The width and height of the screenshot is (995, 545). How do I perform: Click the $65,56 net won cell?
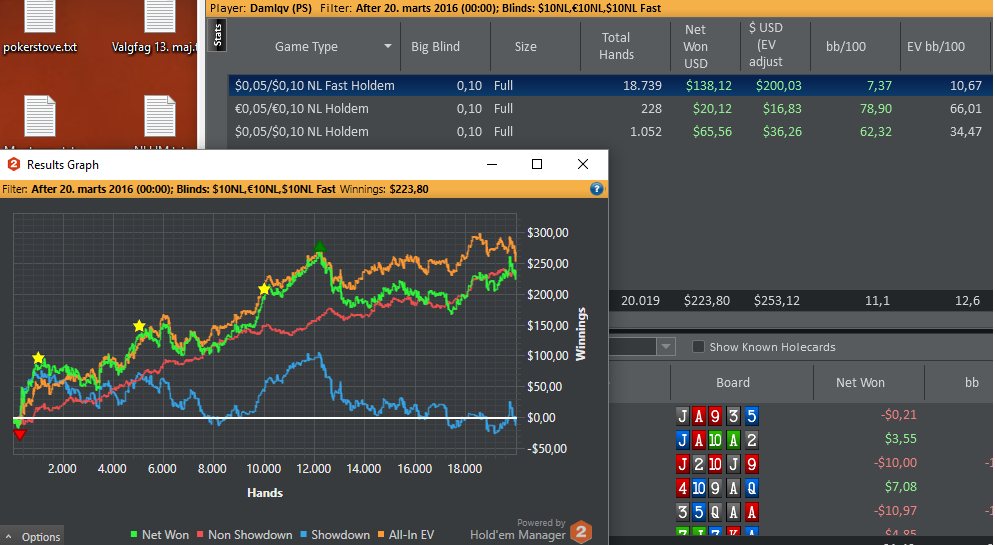pos(712,131)
